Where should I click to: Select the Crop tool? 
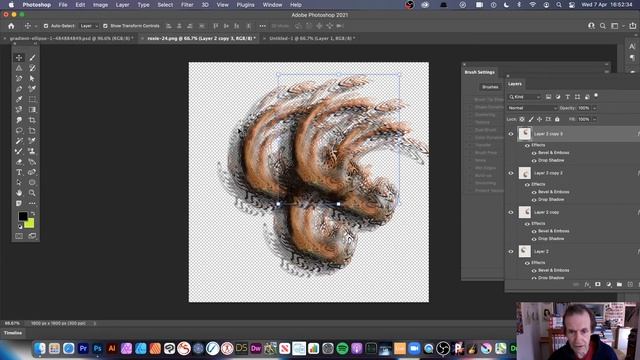[x=32, y=120]
